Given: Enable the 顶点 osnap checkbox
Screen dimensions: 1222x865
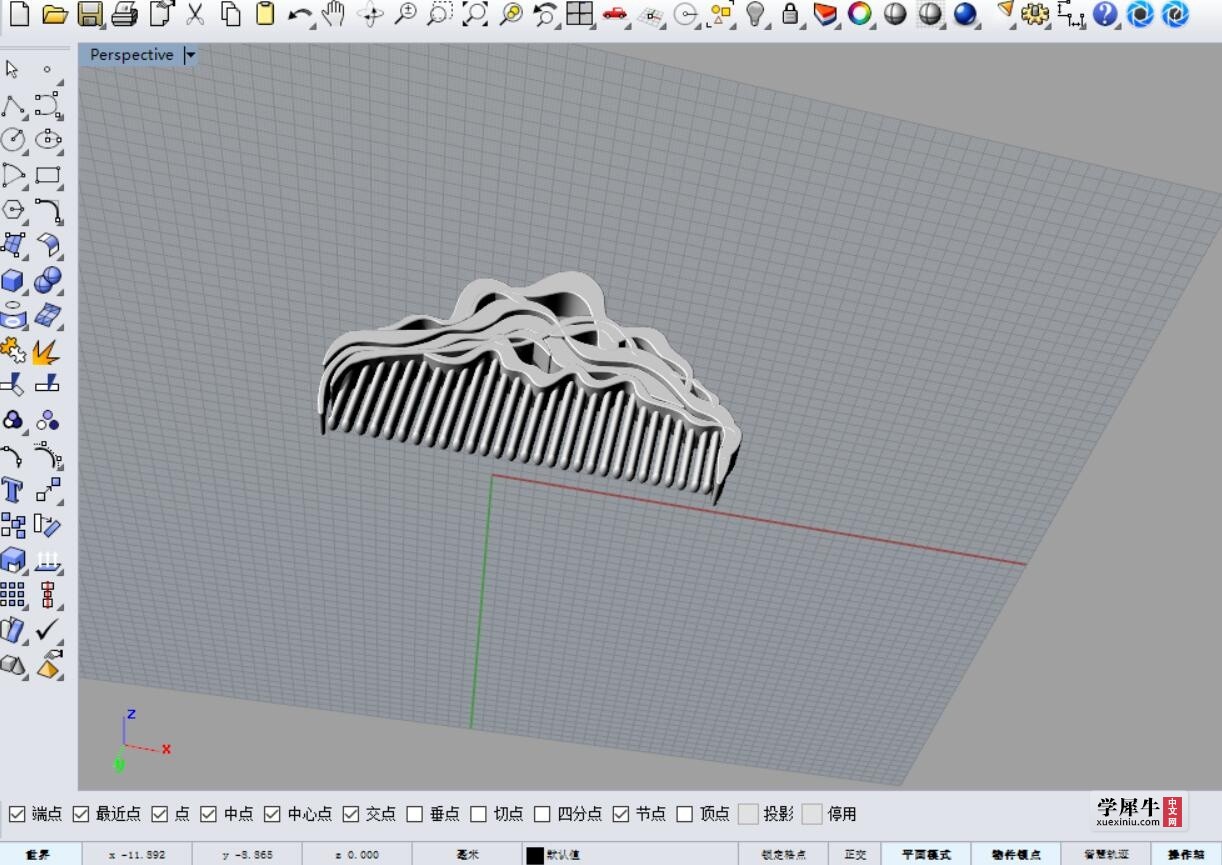Looking at the screenshot, I should click(x=685, y=814).
